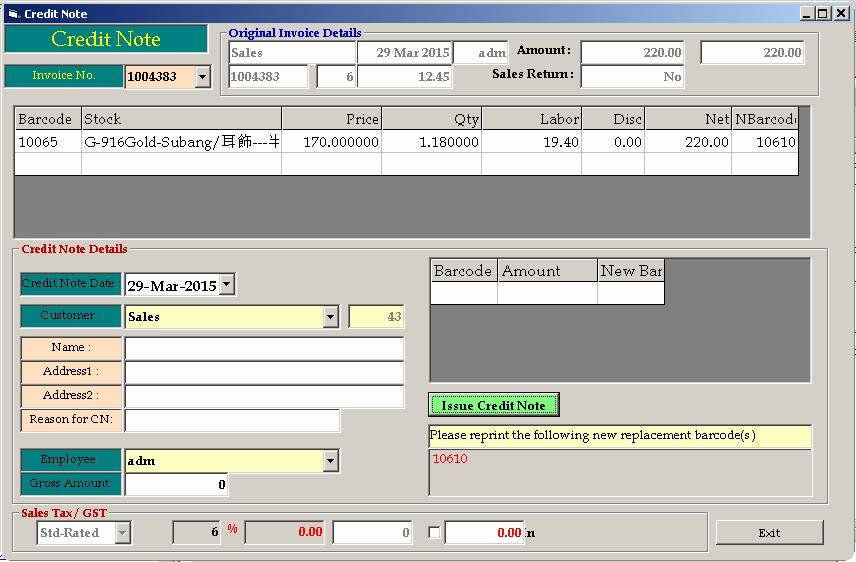This screenshot has height=562, width=856.
Task: Focus the Address2 text field
Action: click(x=264, y=396)
